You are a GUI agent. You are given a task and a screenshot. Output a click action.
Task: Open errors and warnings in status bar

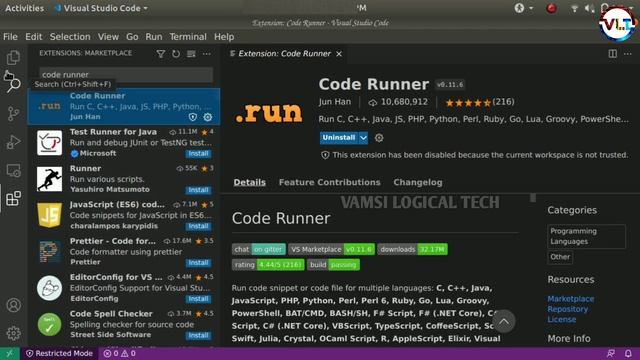click(120, 353)
